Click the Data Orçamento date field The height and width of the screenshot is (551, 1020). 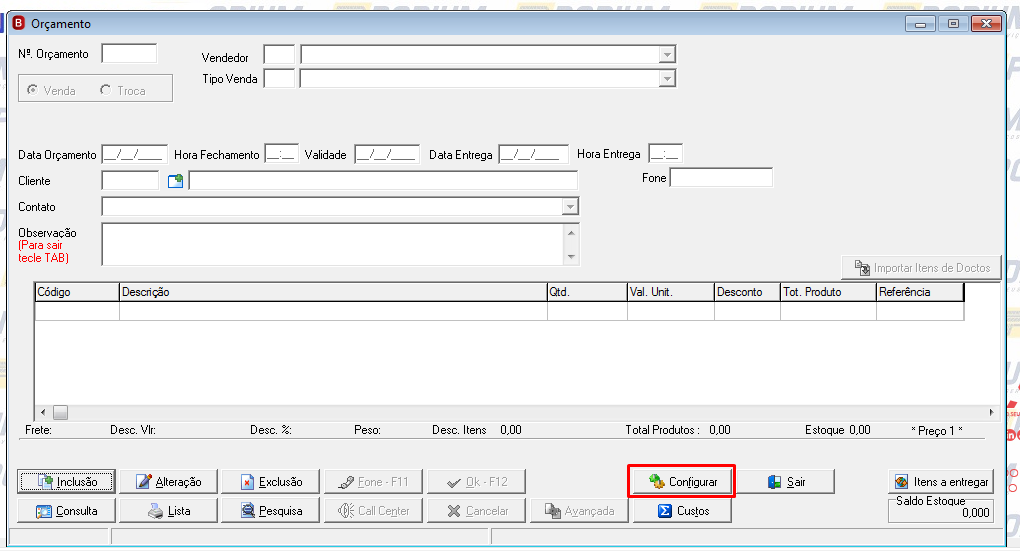click(135, 154)
